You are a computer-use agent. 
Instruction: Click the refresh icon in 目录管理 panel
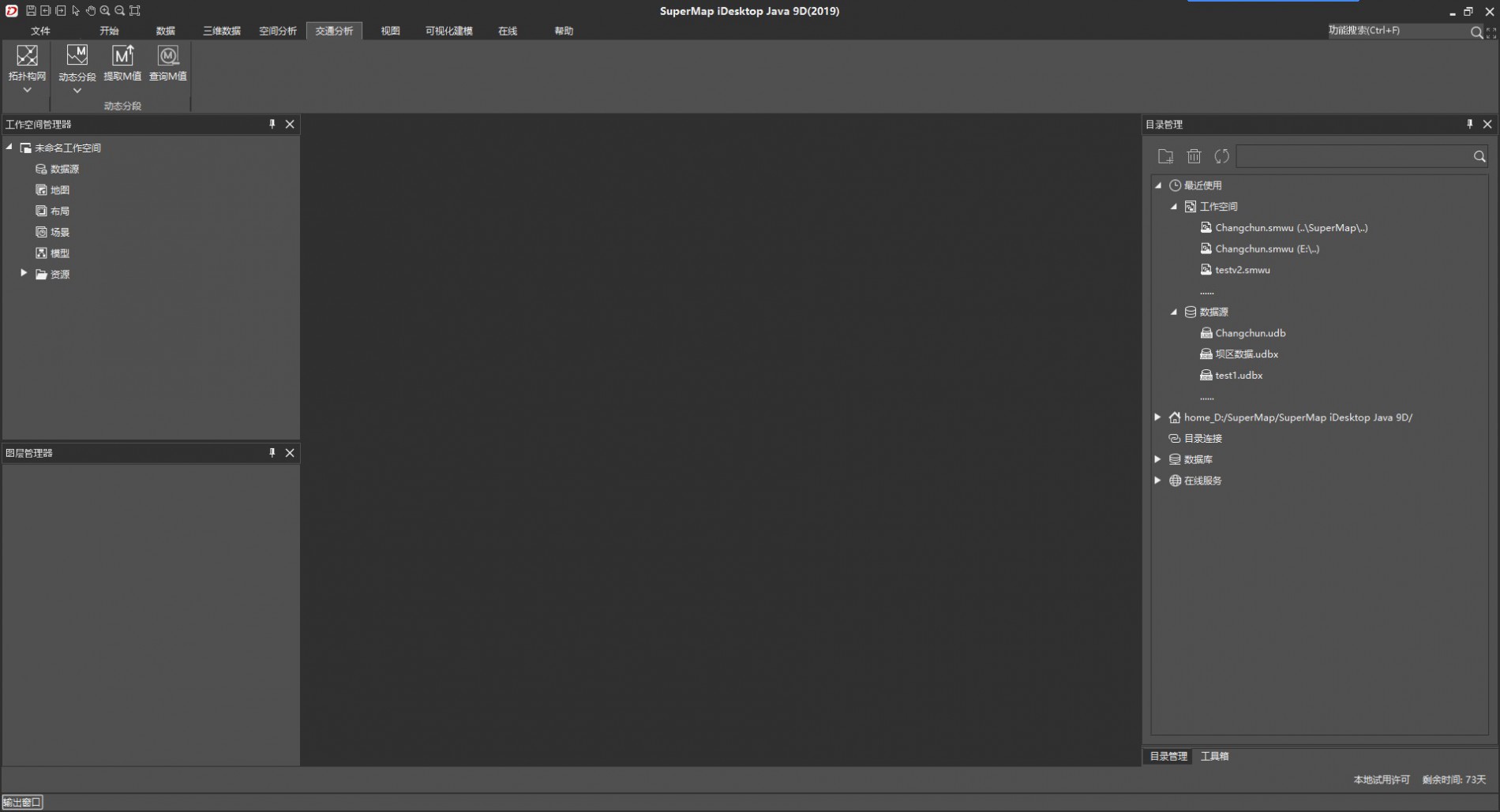[1221, 156]
